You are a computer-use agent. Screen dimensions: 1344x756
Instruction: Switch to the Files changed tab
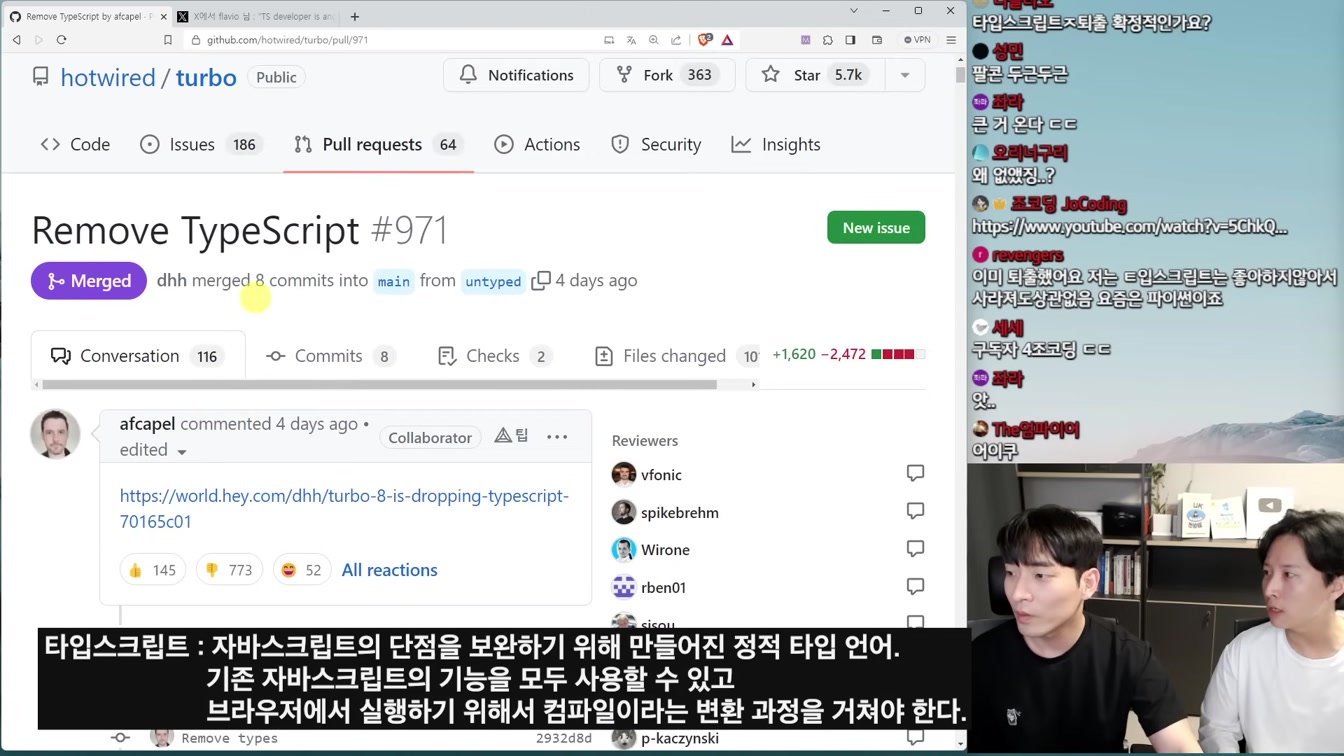[x=676, y=356]
